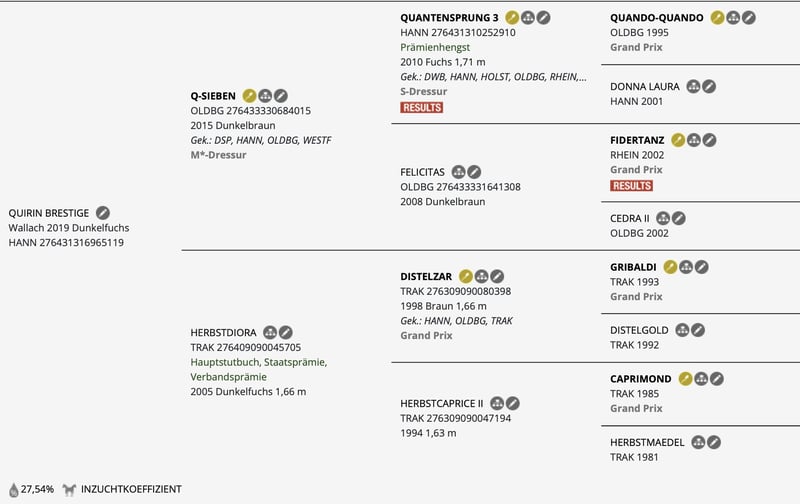Image resolution: width=800 pixels, height=504 pixels.
Task: Click the gold icon beside Gribaldi
Action: pyautogui.click(x=670, y=267)
